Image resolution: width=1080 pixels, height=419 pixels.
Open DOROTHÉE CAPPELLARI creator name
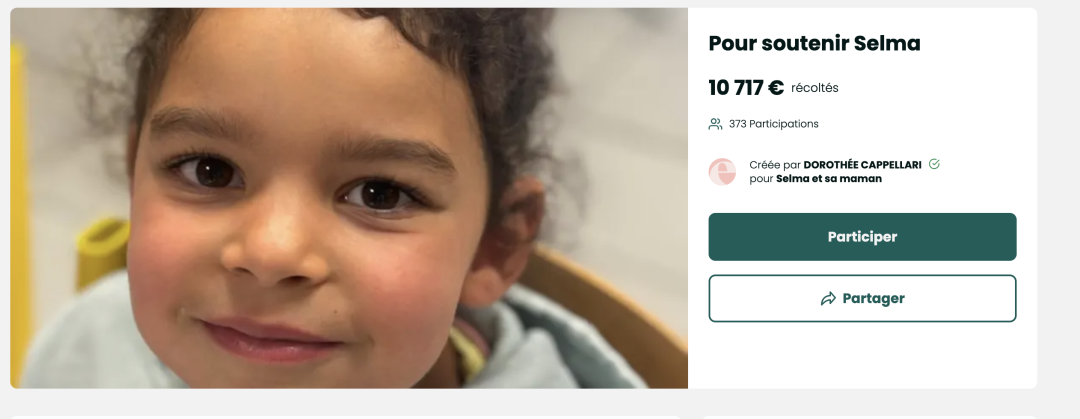[x=862, y=165]
